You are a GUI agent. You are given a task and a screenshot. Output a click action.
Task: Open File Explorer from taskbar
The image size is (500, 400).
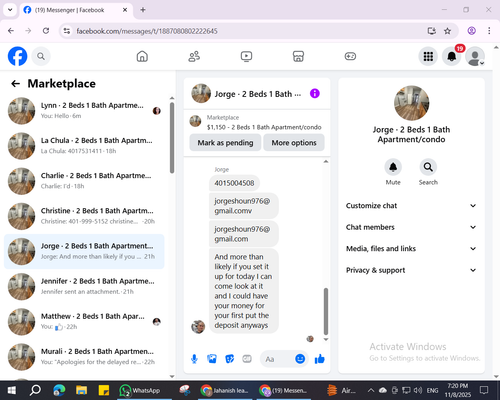81,390
